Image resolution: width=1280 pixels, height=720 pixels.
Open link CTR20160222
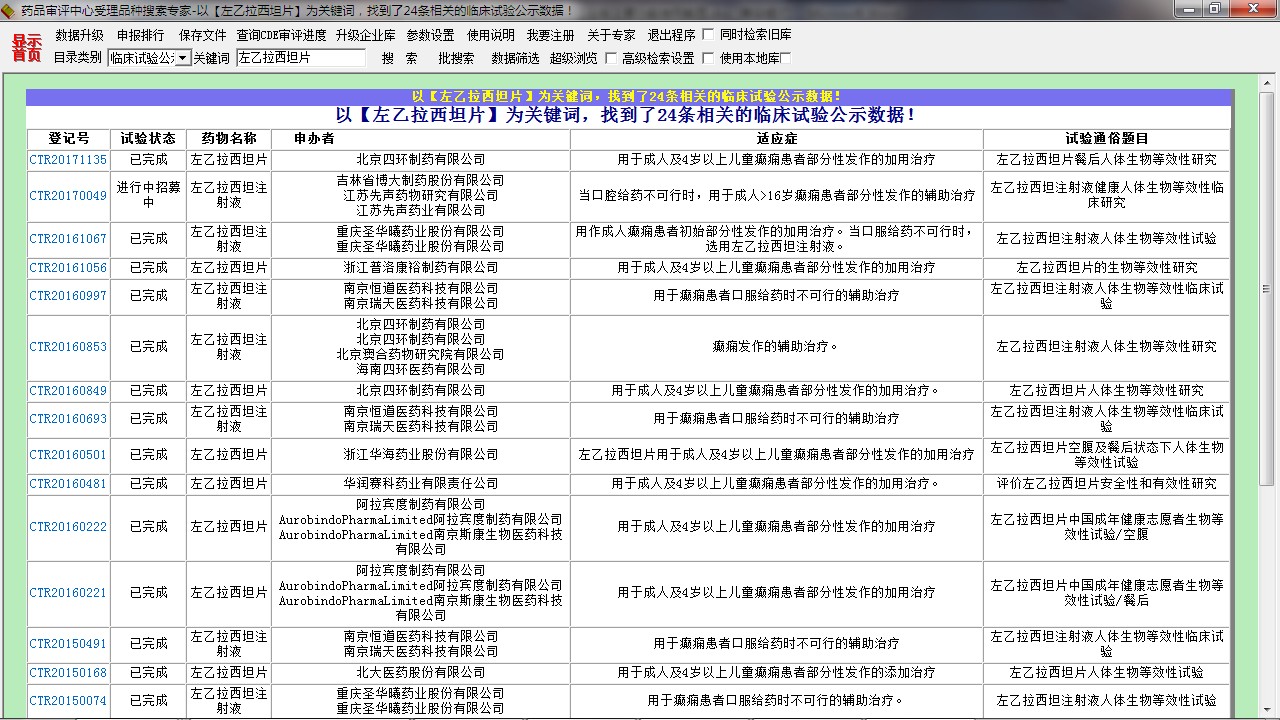[x=68, y=527]
